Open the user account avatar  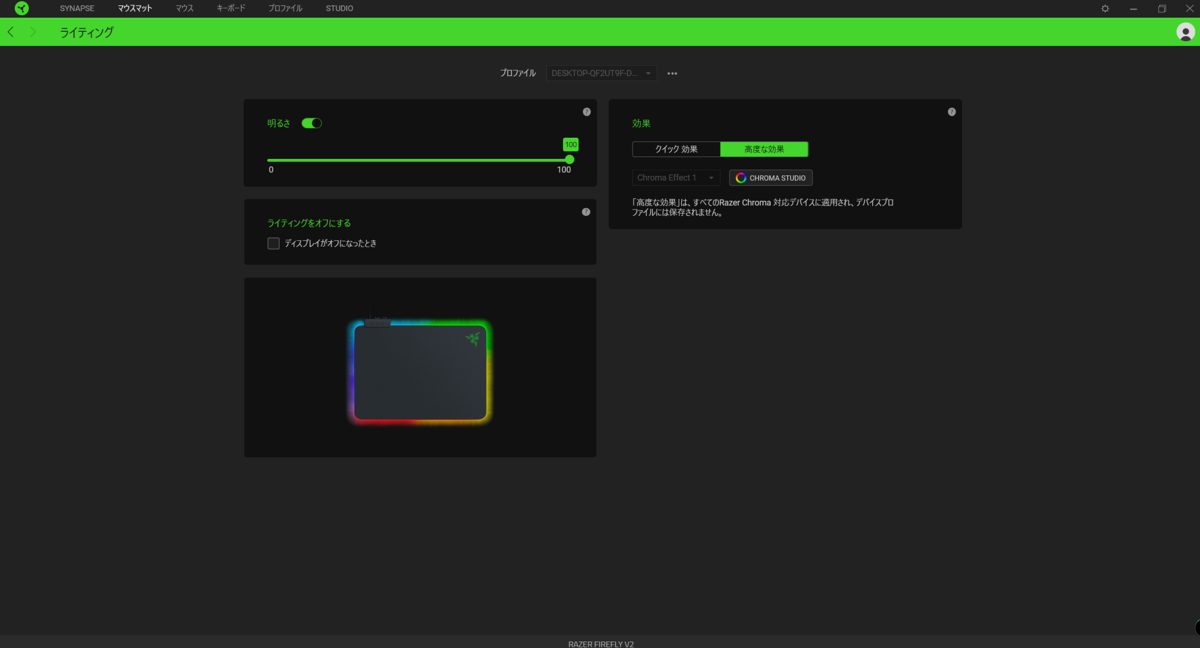click(1185, 32)
